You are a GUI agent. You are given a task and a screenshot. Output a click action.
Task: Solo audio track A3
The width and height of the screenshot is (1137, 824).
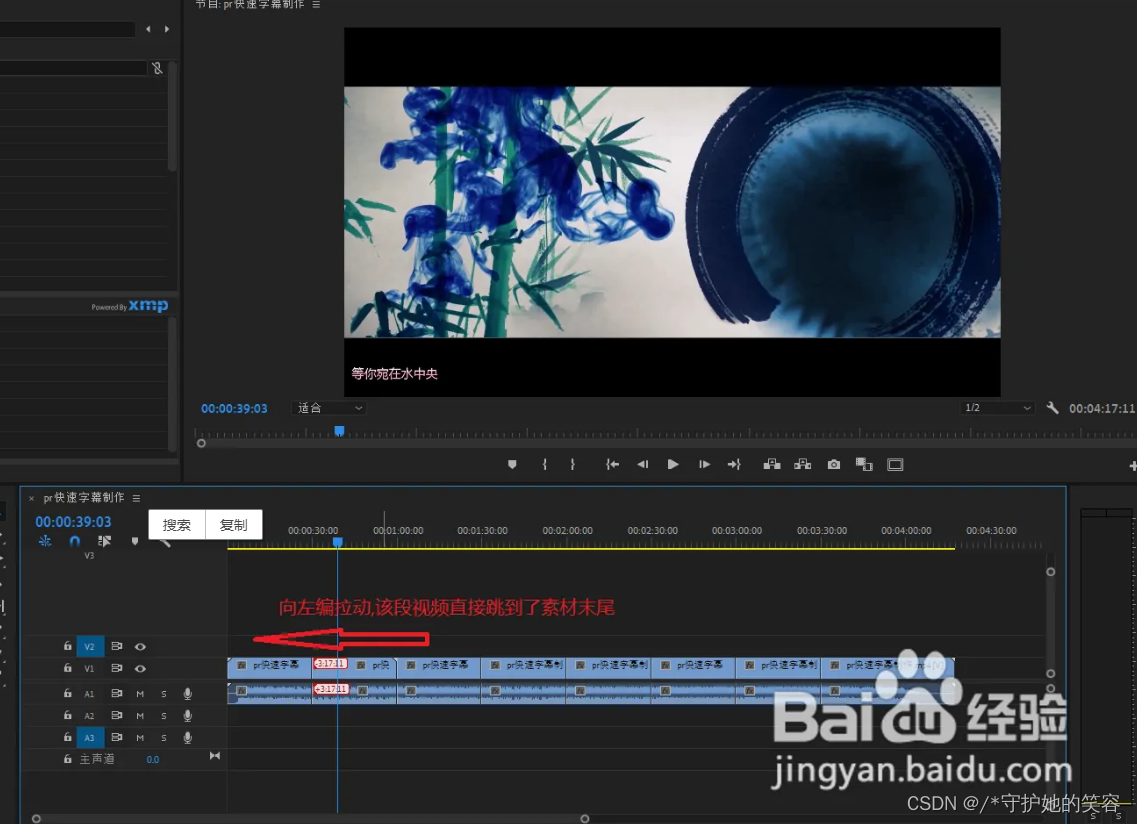tap(164, 738)
